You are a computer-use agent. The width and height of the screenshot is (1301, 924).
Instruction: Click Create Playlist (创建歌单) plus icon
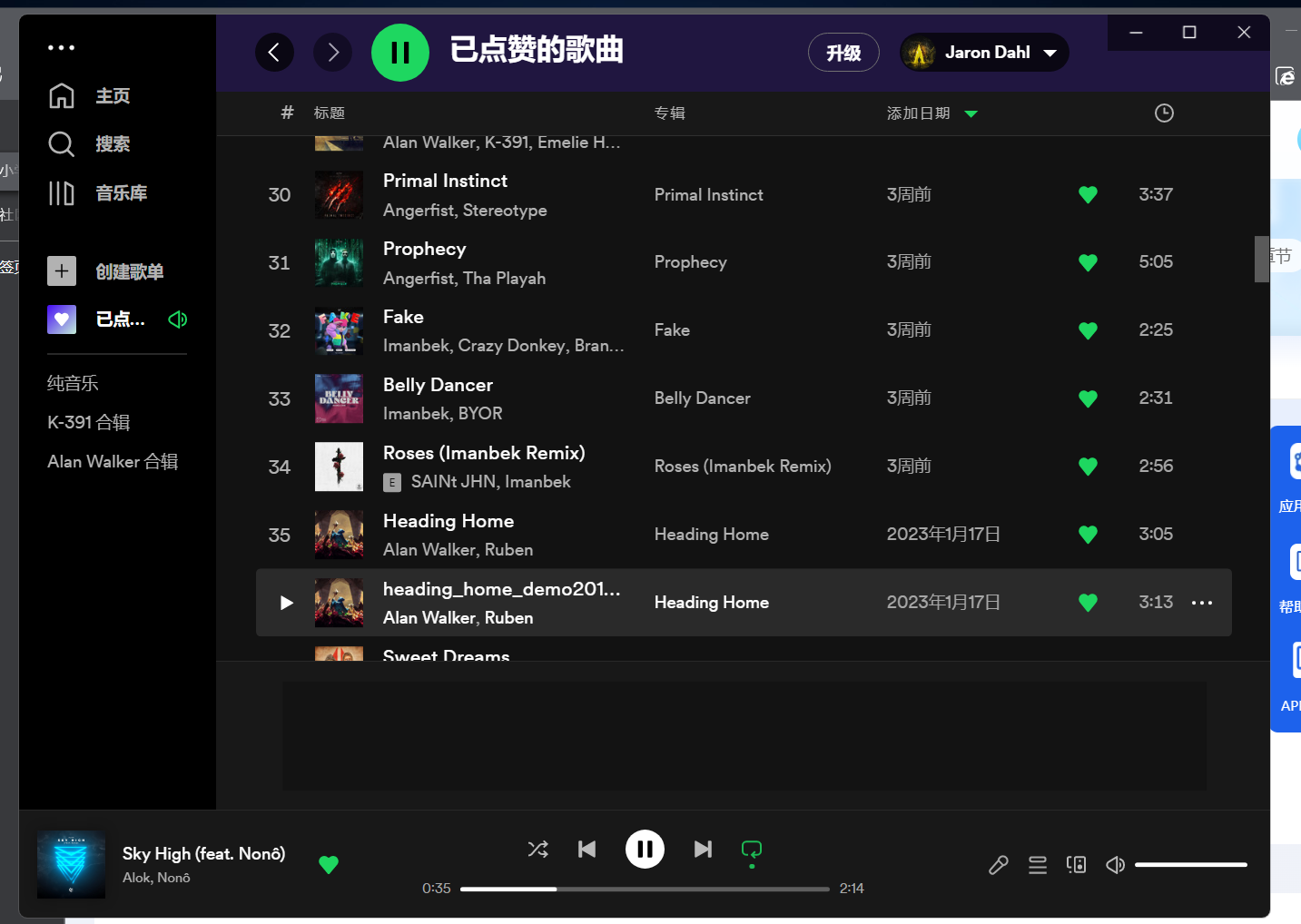point(62,270)
